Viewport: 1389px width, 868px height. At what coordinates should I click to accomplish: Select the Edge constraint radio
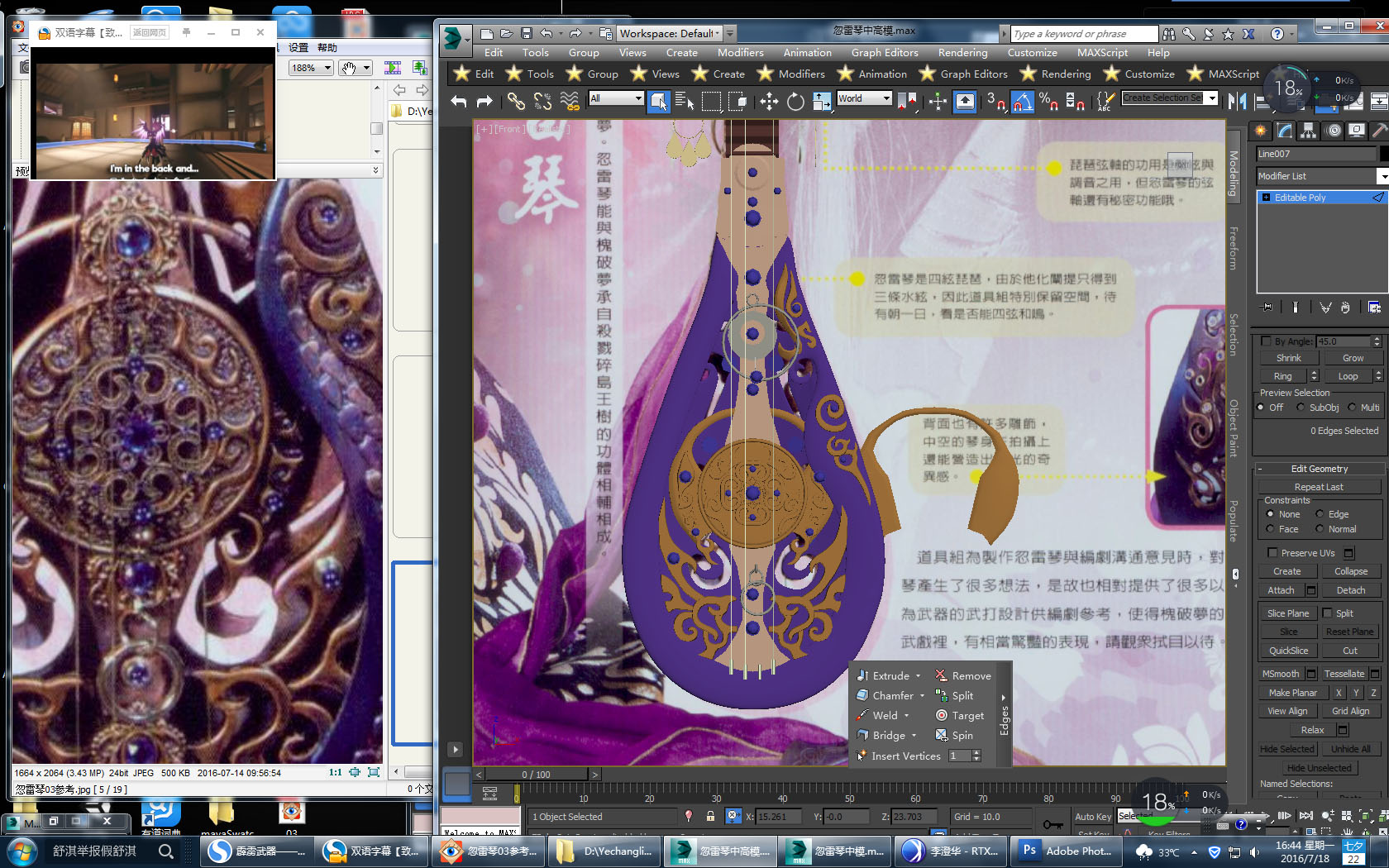click(x=1320, y=514)
